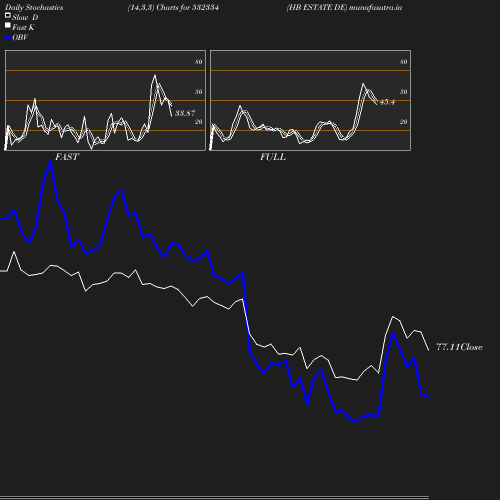The height and width of the screenshot is (500, 500).
Task: Click the '77.11Close' price label
Action: click(x=459, y=347)
